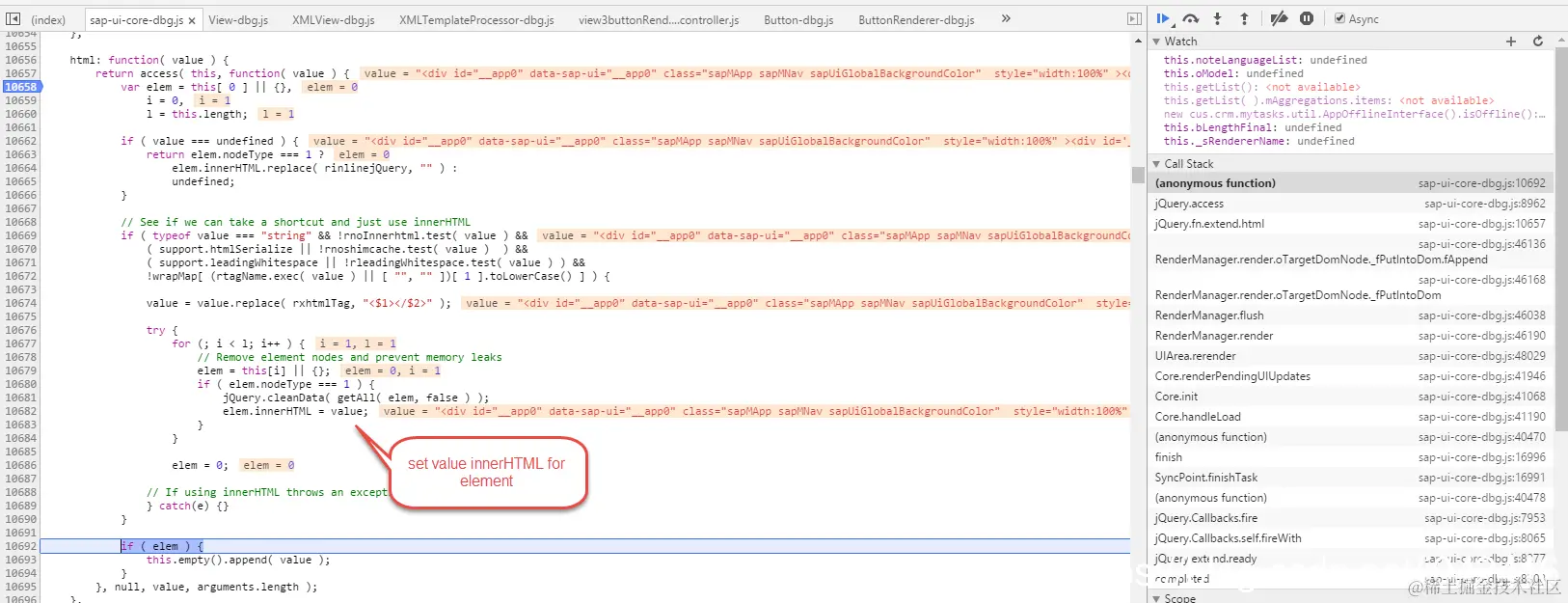Set a breakpoint on line 10682

20,411
